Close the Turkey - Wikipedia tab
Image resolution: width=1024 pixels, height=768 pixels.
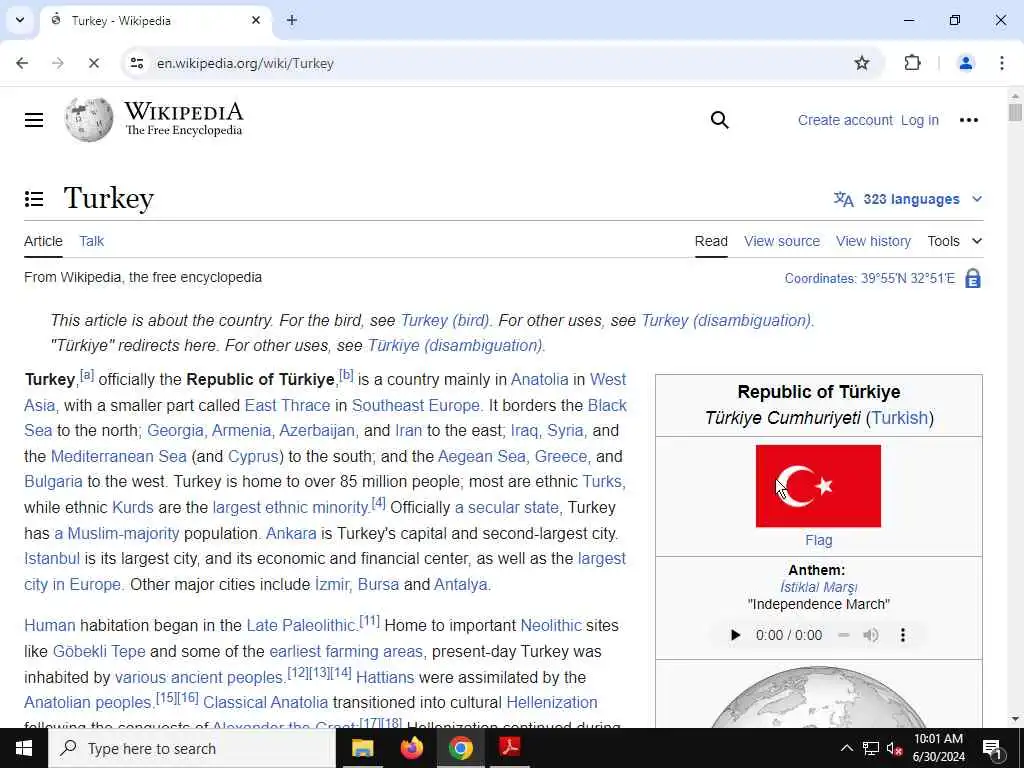256,20
